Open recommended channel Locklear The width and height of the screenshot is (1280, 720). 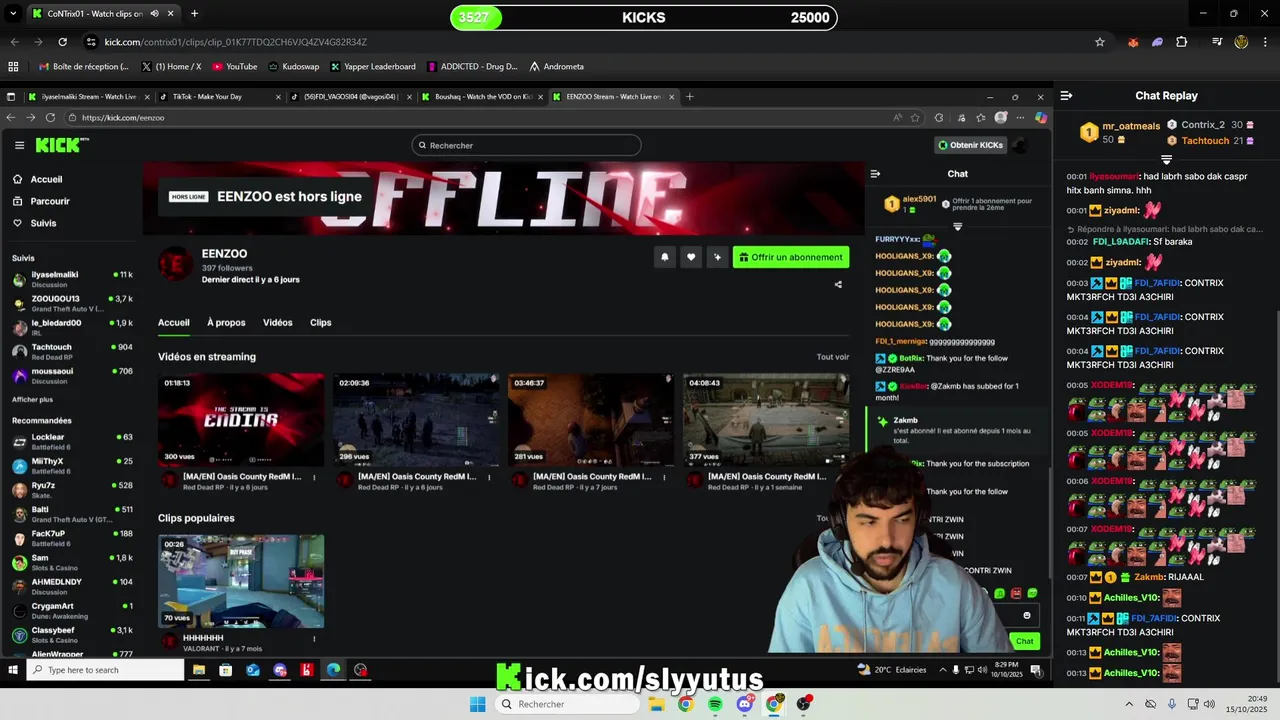click(x=72, y=441)
